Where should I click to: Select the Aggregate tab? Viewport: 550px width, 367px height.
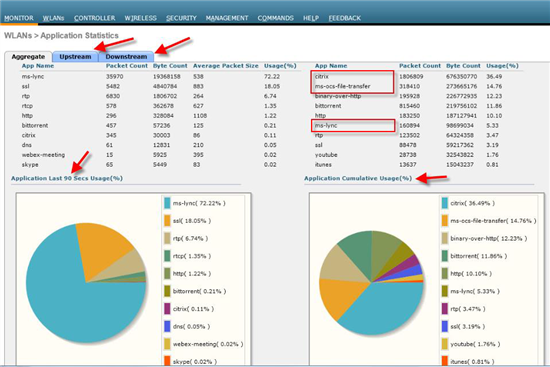(28, 56)
